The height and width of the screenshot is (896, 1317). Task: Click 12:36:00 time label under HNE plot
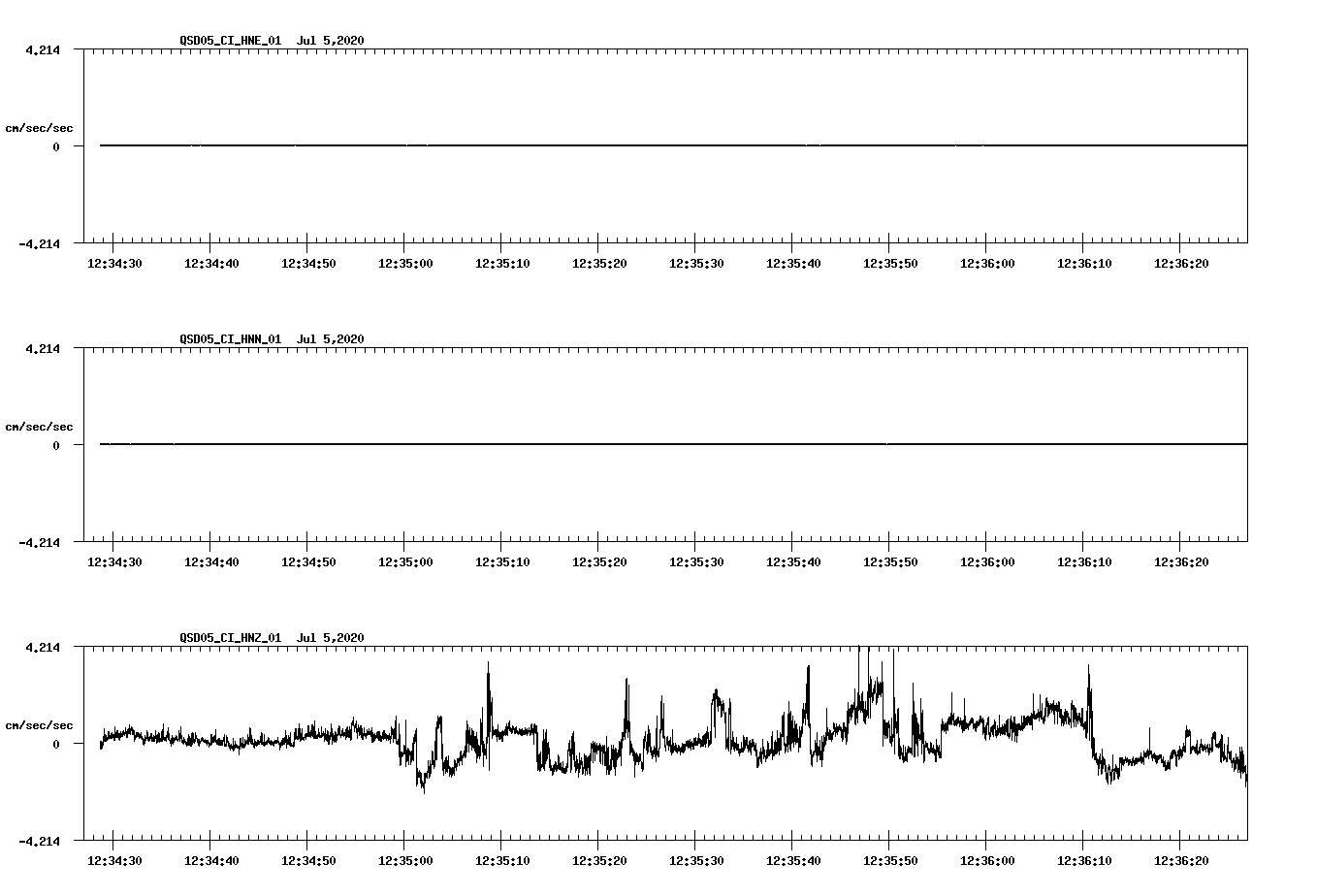pos(987,264)
